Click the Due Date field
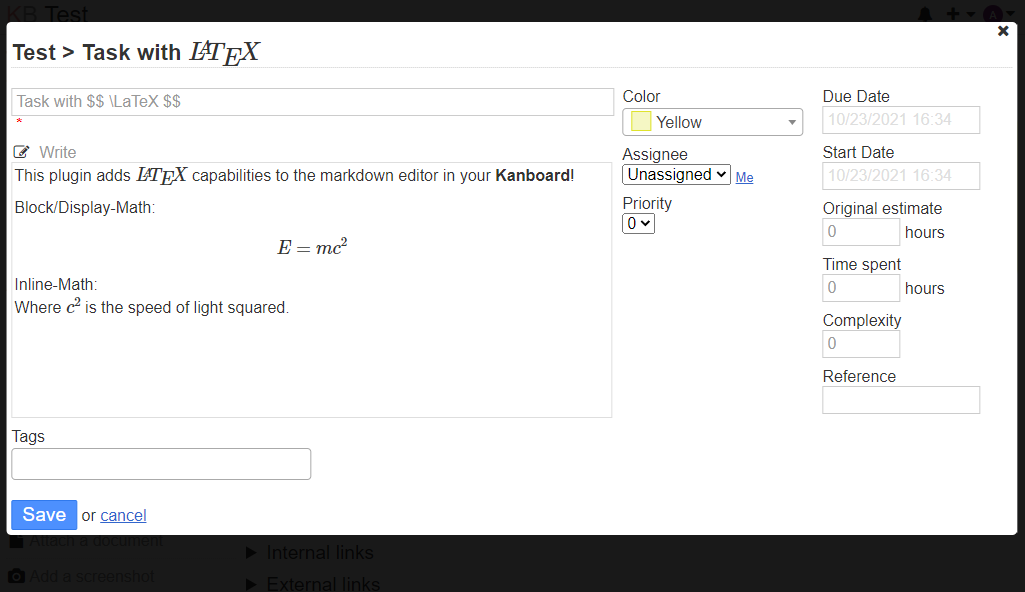Screen dimensions: 1025x592 point(901,120)
